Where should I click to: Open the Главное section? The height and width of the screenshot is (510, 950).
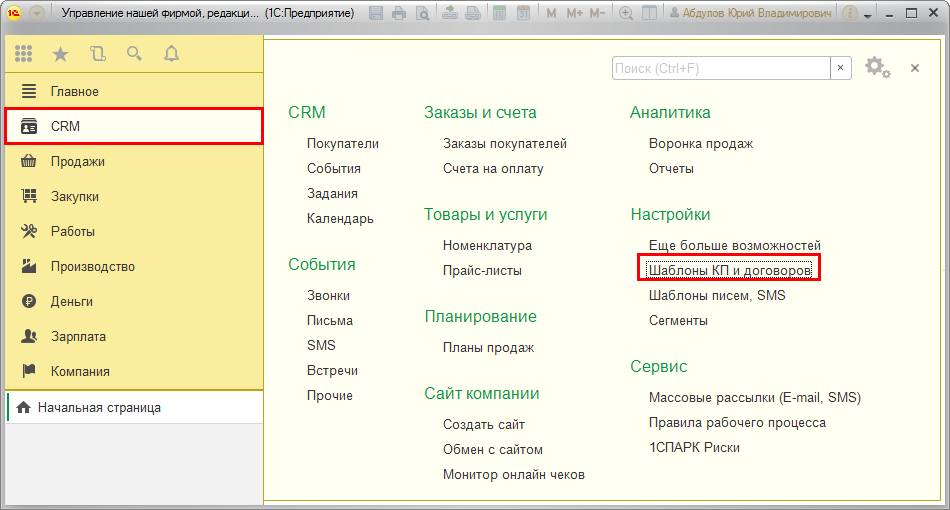click(134, 91)
